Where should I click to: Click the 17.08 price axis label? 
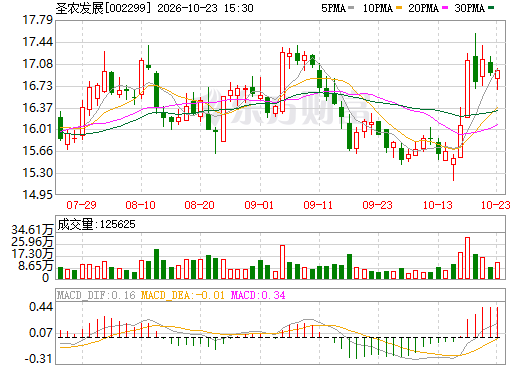point(37,64)
